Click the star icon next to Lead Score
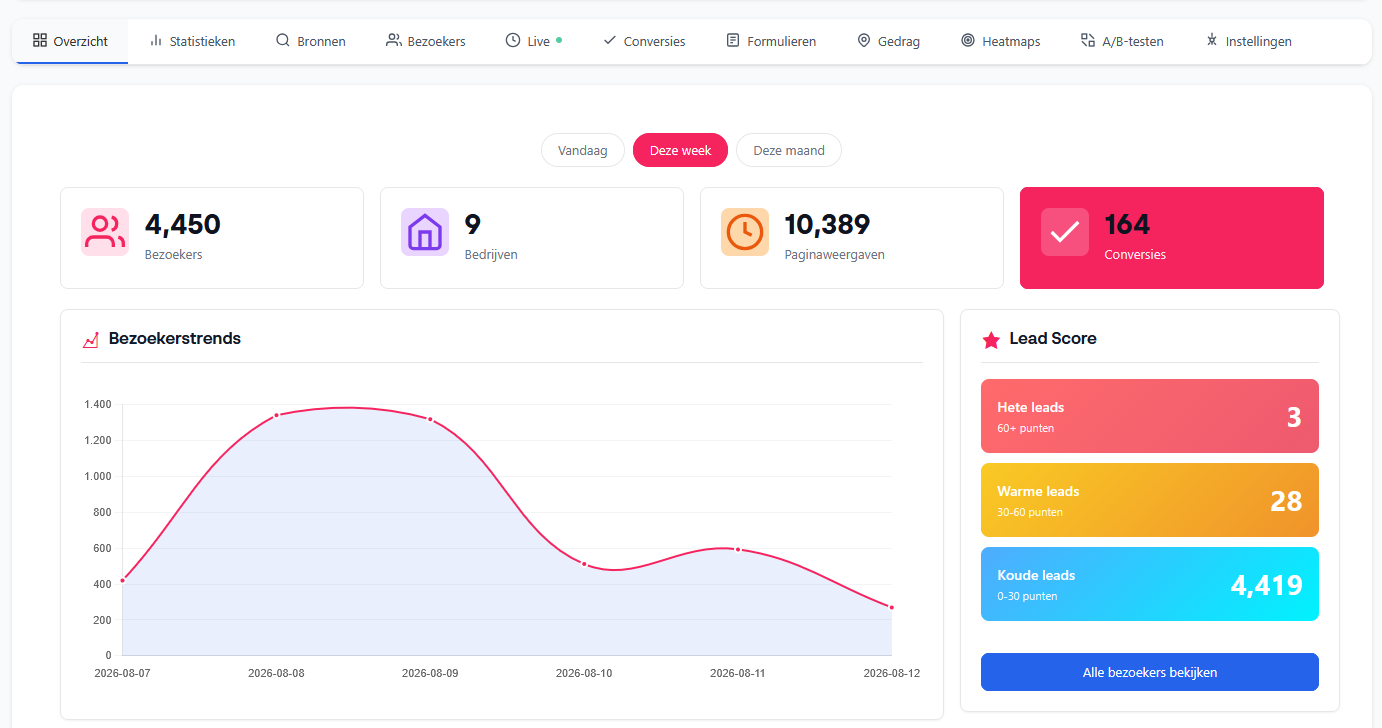The height and width of the screenshot is (728, 1382). 991,340
